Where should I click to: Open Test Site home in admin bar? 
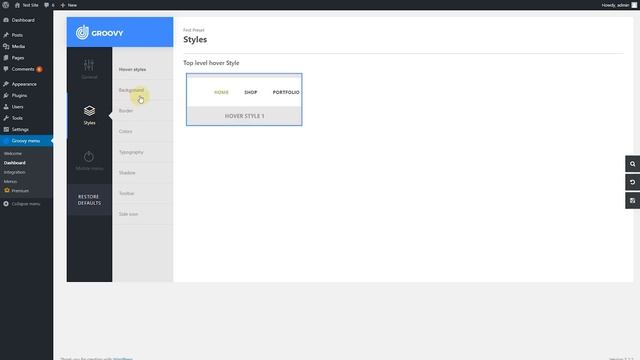(x=26, y=5)
